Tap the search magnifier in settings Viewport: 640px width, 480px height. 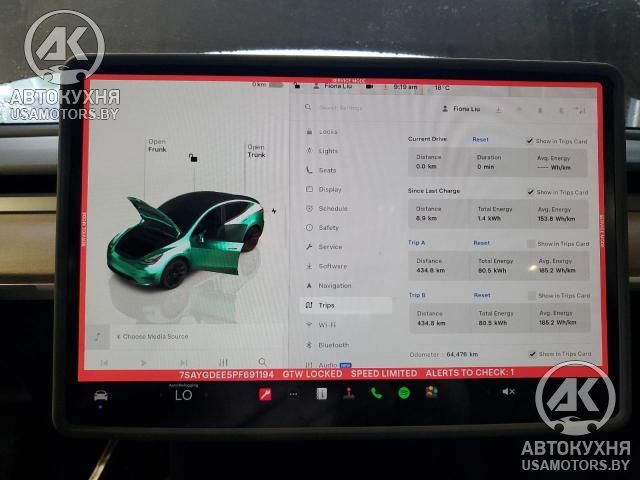click(x=308, y=107)
